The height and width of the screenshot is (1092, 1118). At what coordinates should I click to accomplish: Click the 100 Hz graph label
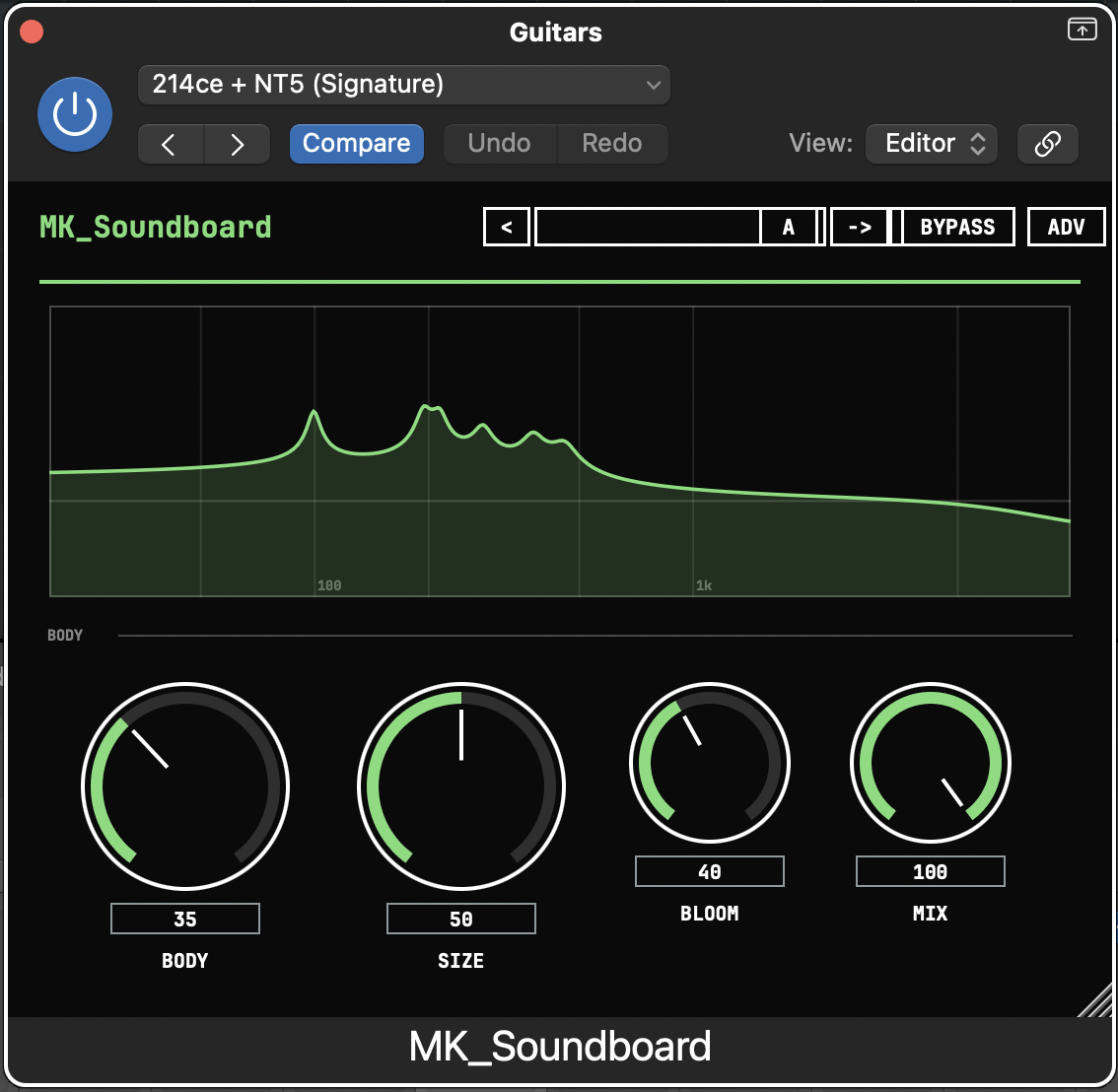click(x=329, y=585)
